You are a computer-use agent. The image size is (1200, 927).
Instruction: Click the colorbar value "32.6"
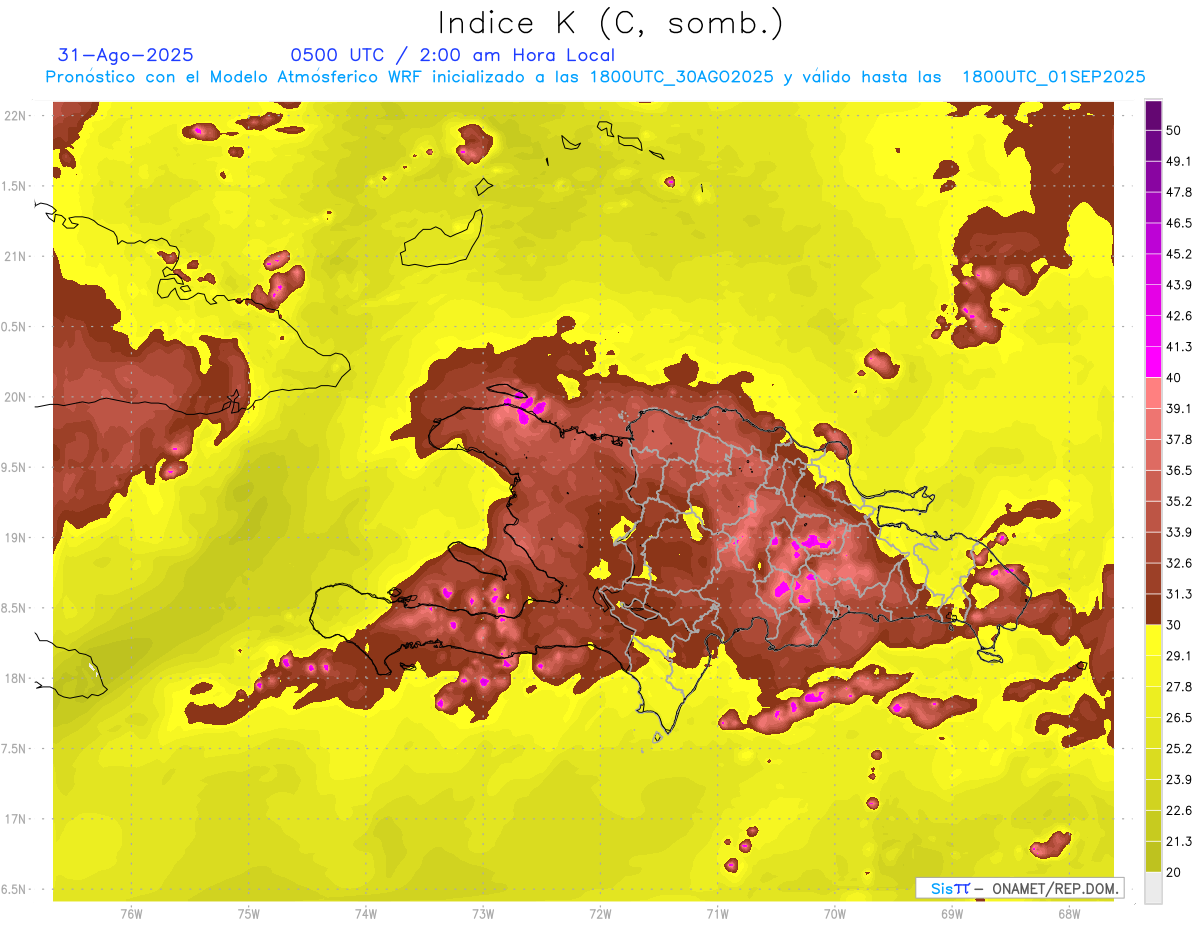coord(1178,563)
